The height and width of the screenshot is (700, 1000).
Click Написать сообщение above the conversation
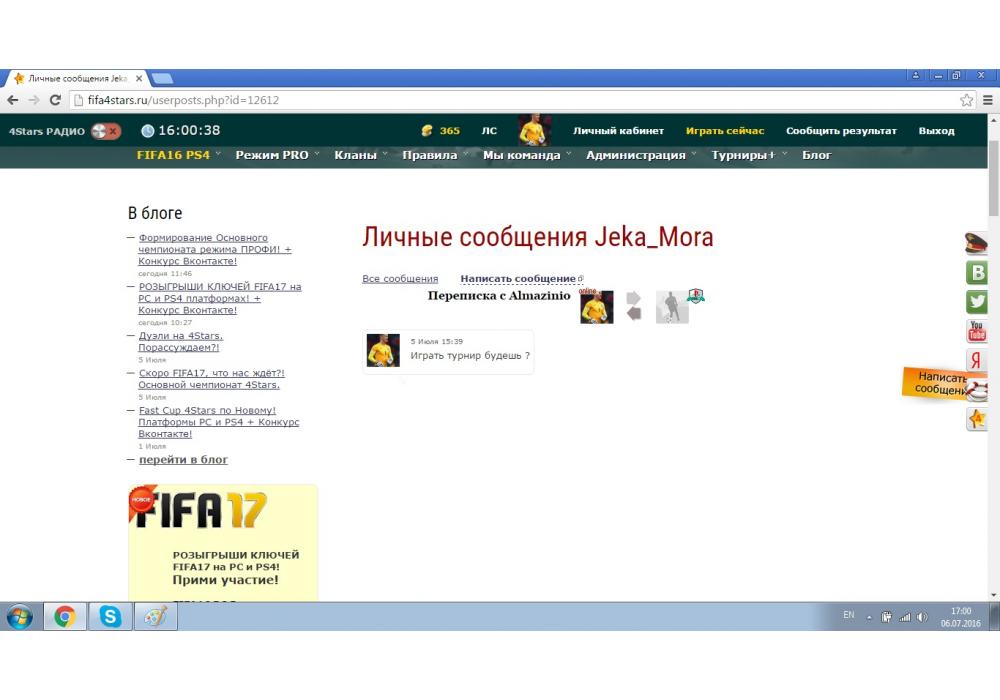521,279
